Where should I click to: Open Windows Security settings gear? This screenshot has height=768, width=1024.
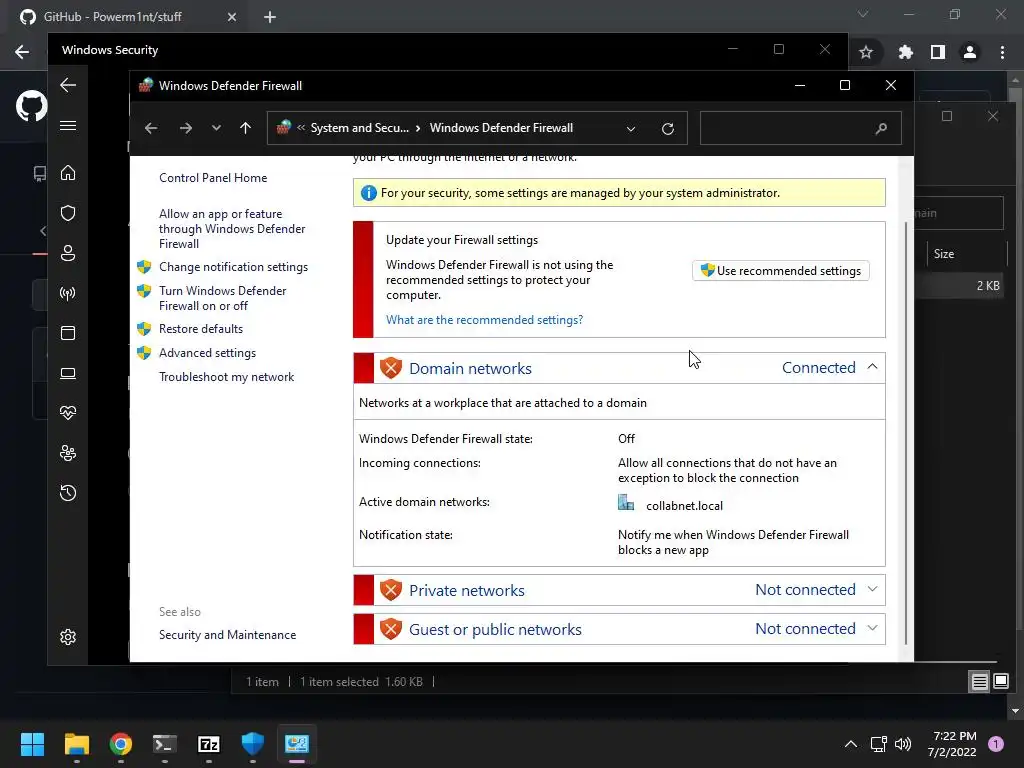click(68, 637)
